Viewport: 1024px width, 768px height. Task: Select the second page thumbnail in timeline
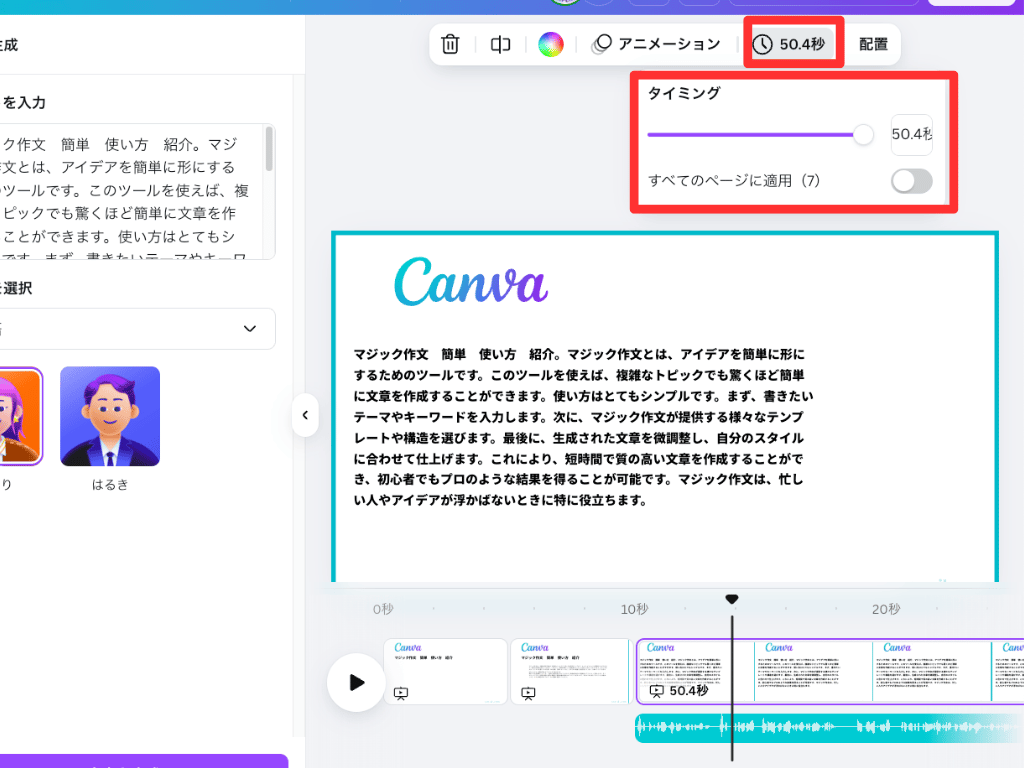click(x=570, y=671)
